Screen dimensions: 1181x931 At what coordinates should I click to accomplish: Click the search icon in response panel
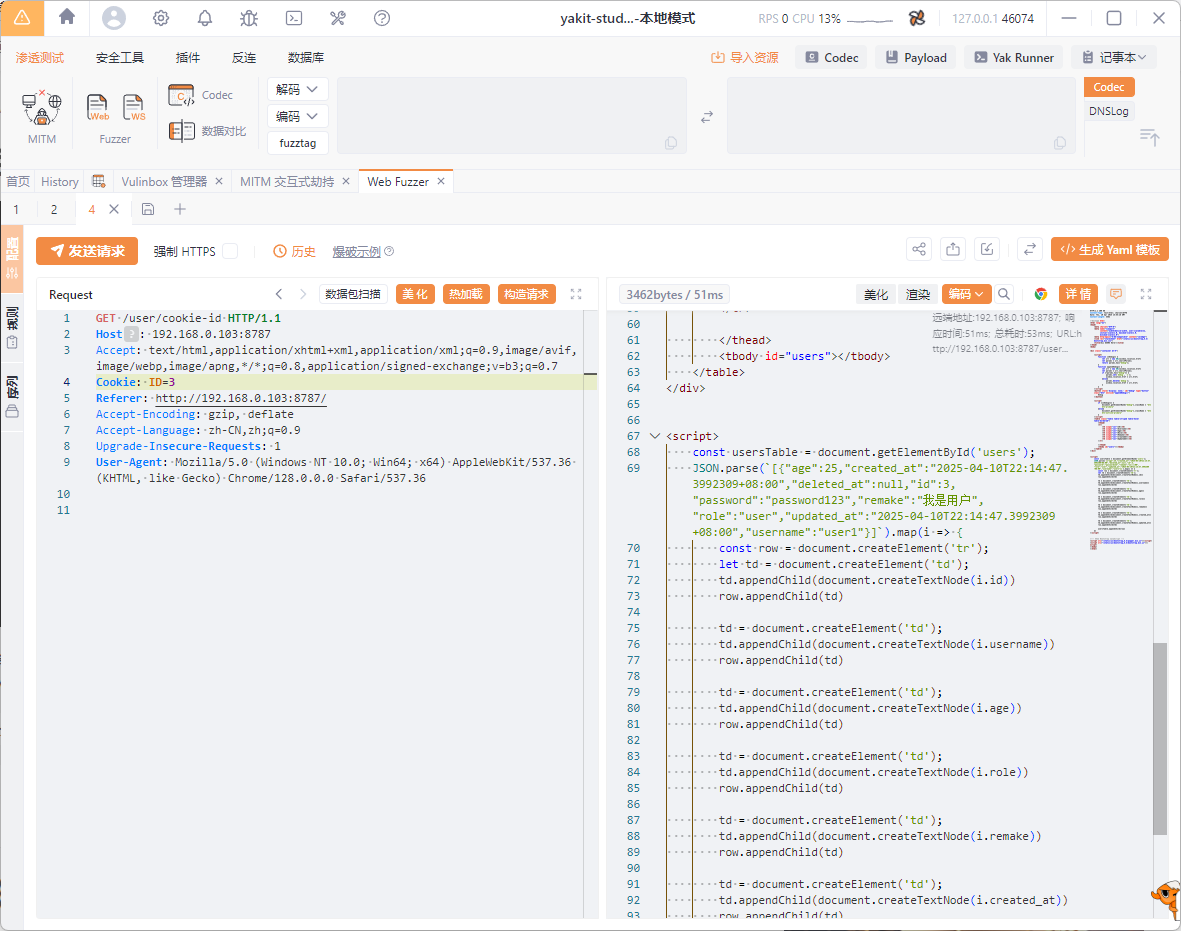[x=1004, y=294]
